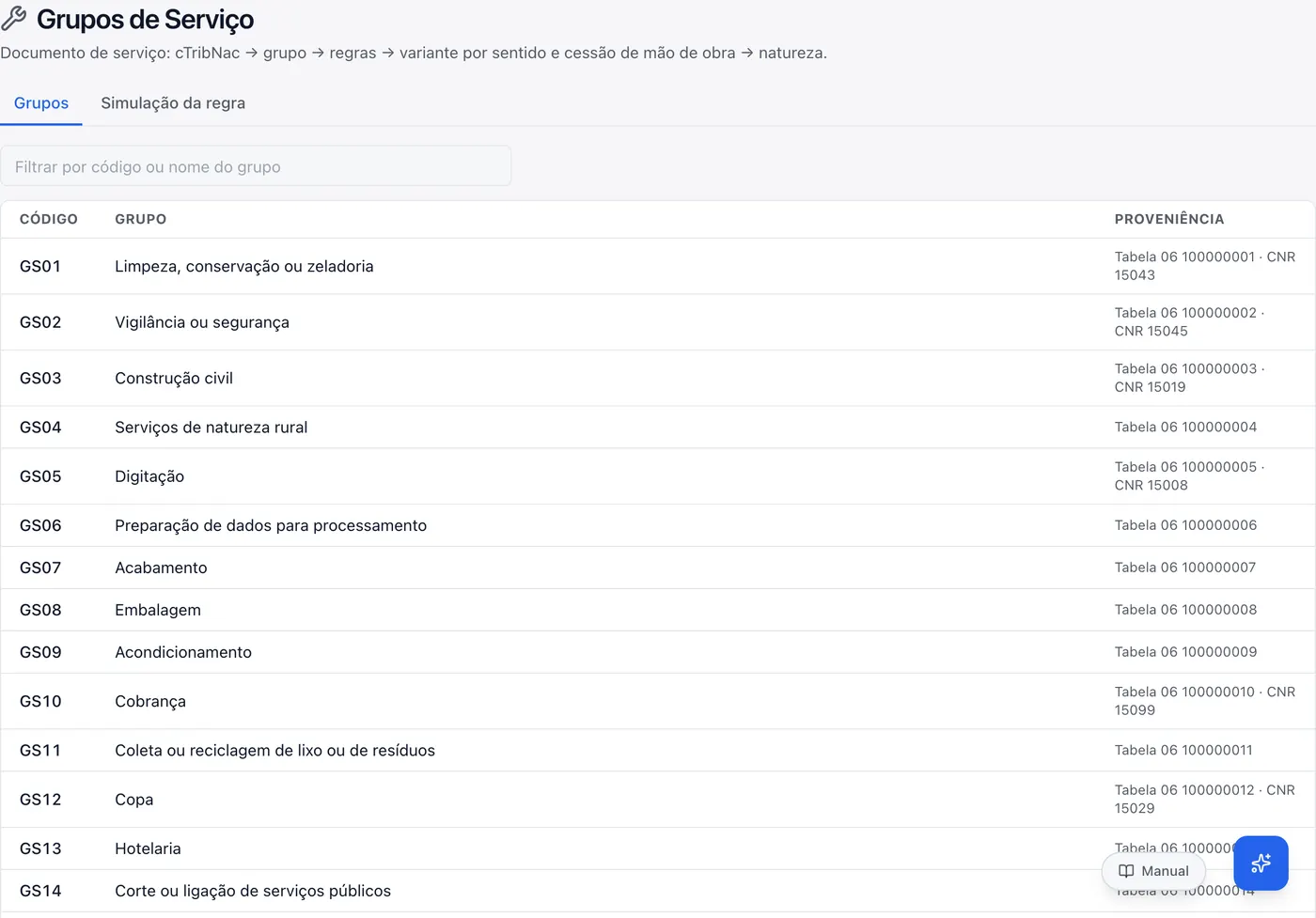Click the CÓDIGO column header
This screenshot has height=918, width=1316.
(49, 219)
